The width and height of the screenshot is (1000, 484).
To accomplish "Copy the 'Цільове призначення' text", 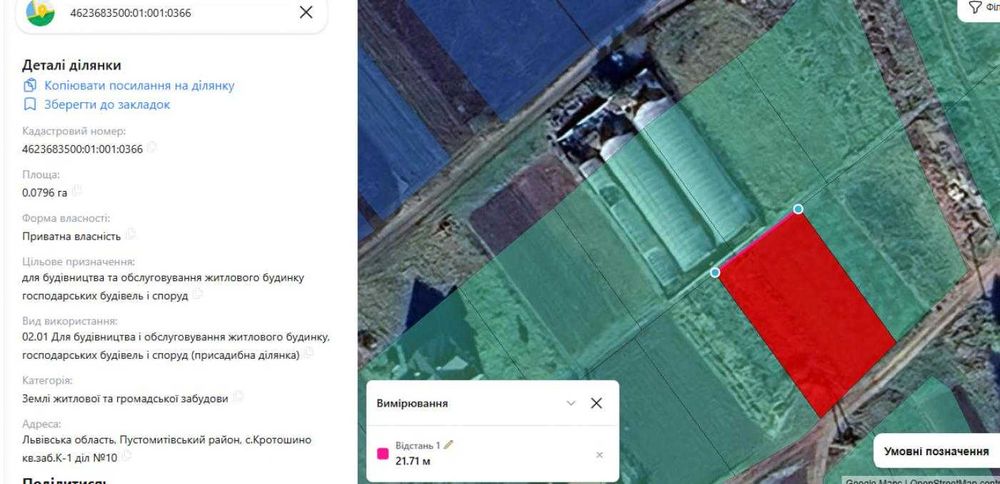I will tap(198, 293).
